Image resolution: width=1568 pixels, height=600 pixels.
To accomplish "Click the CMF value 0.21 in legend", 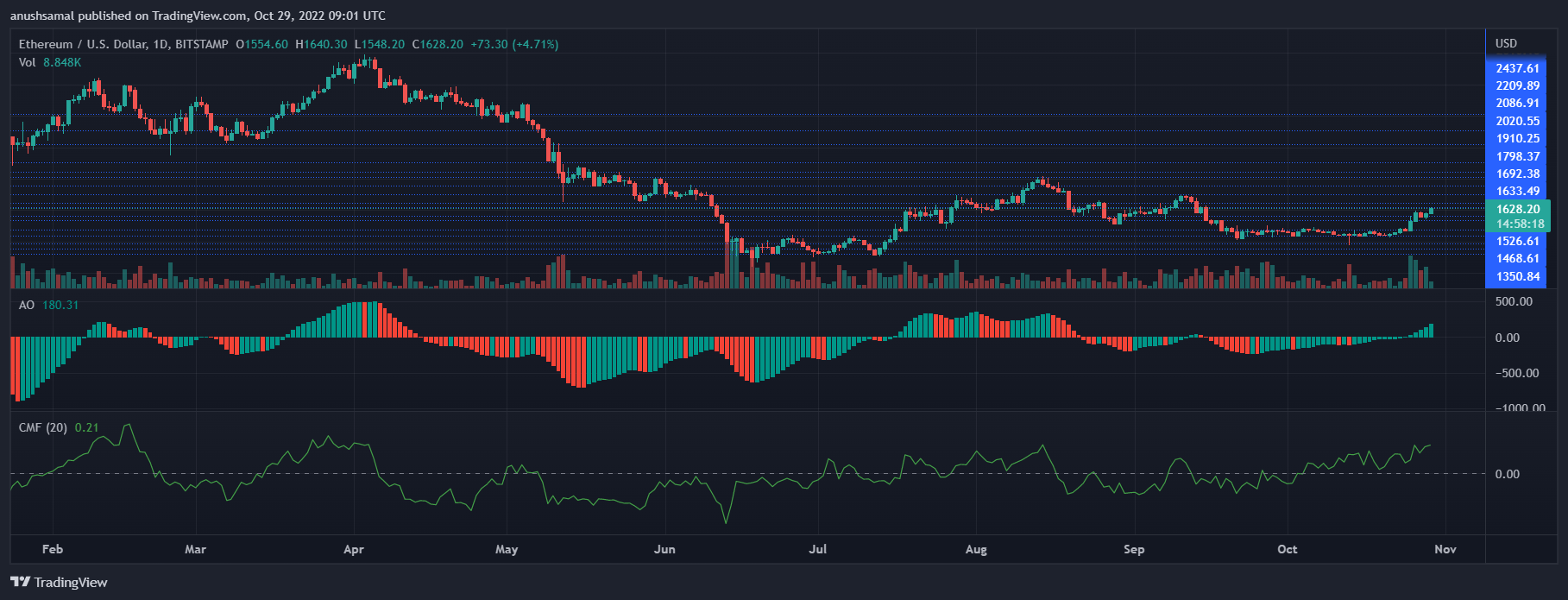I will [86, 427].
